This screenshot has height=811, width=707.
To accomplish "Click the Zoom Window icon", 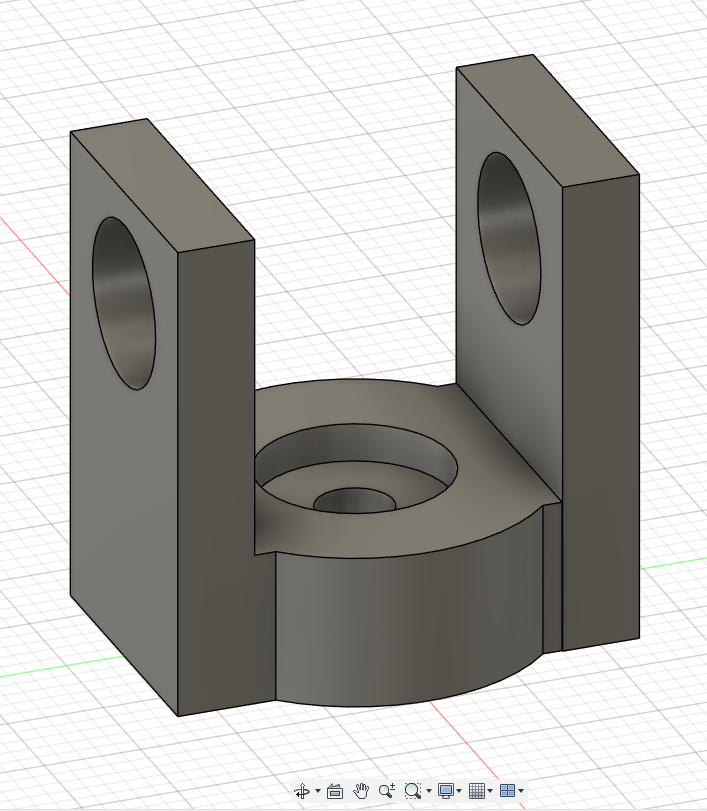I will coord(412,791).
